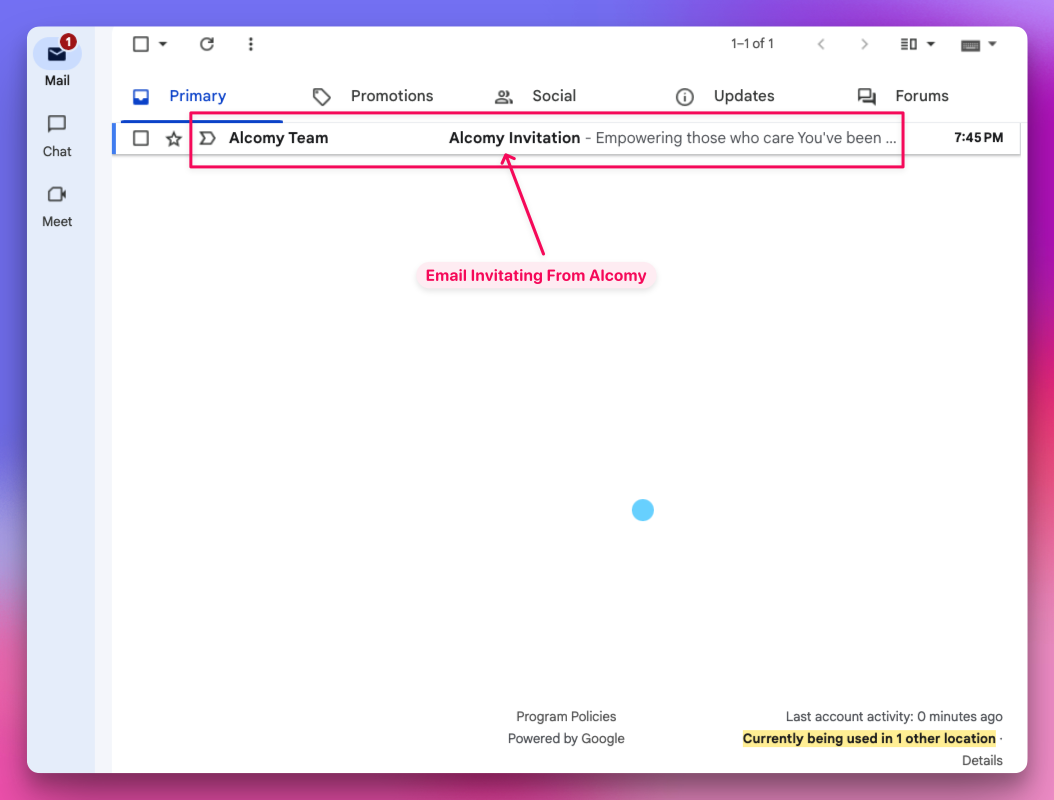Open the Mail section icon

[57, 53]
